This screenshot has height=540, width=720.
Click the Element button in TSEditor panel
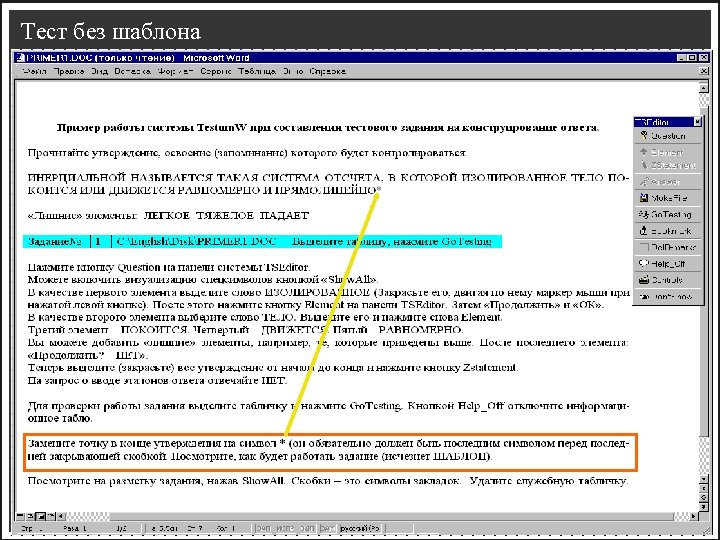click(x=667, y=152)
